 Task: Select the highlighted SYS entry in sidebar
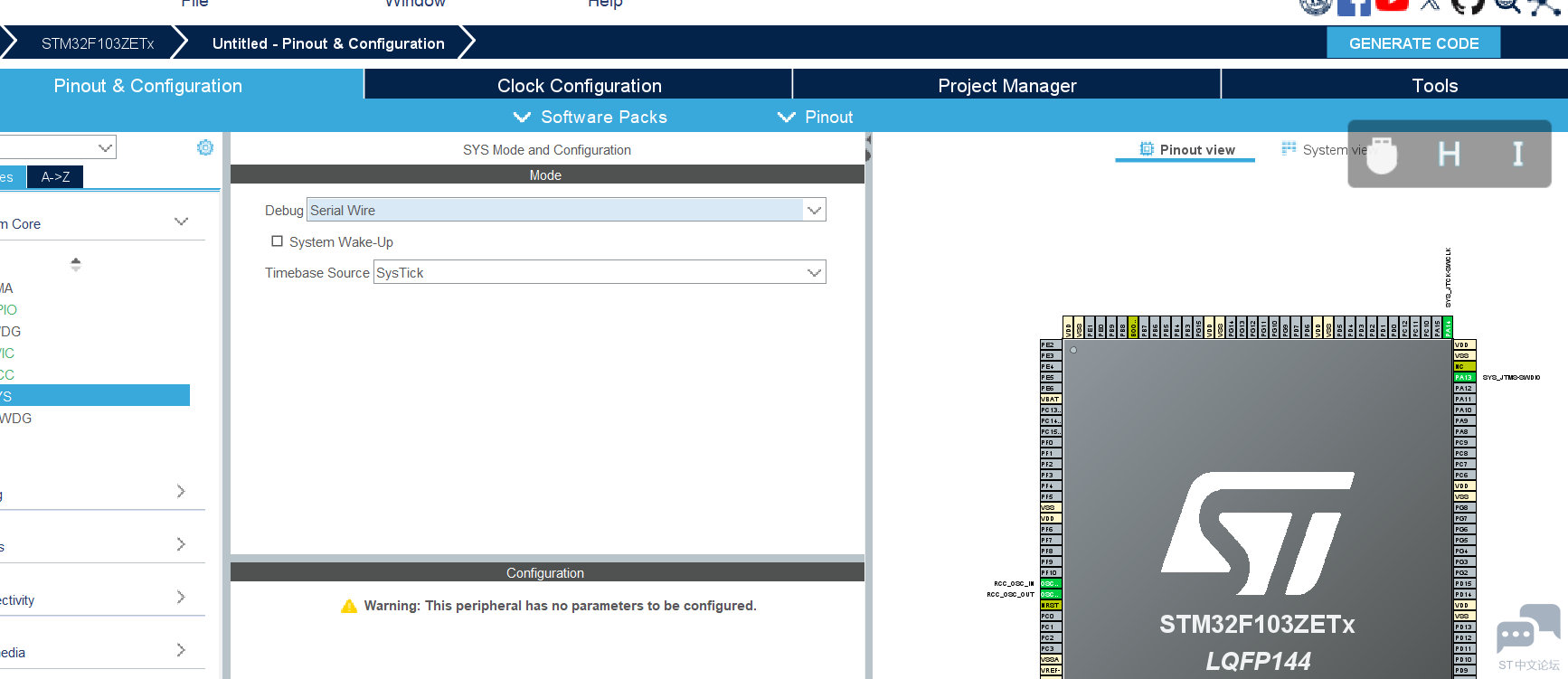pos(95,396)
